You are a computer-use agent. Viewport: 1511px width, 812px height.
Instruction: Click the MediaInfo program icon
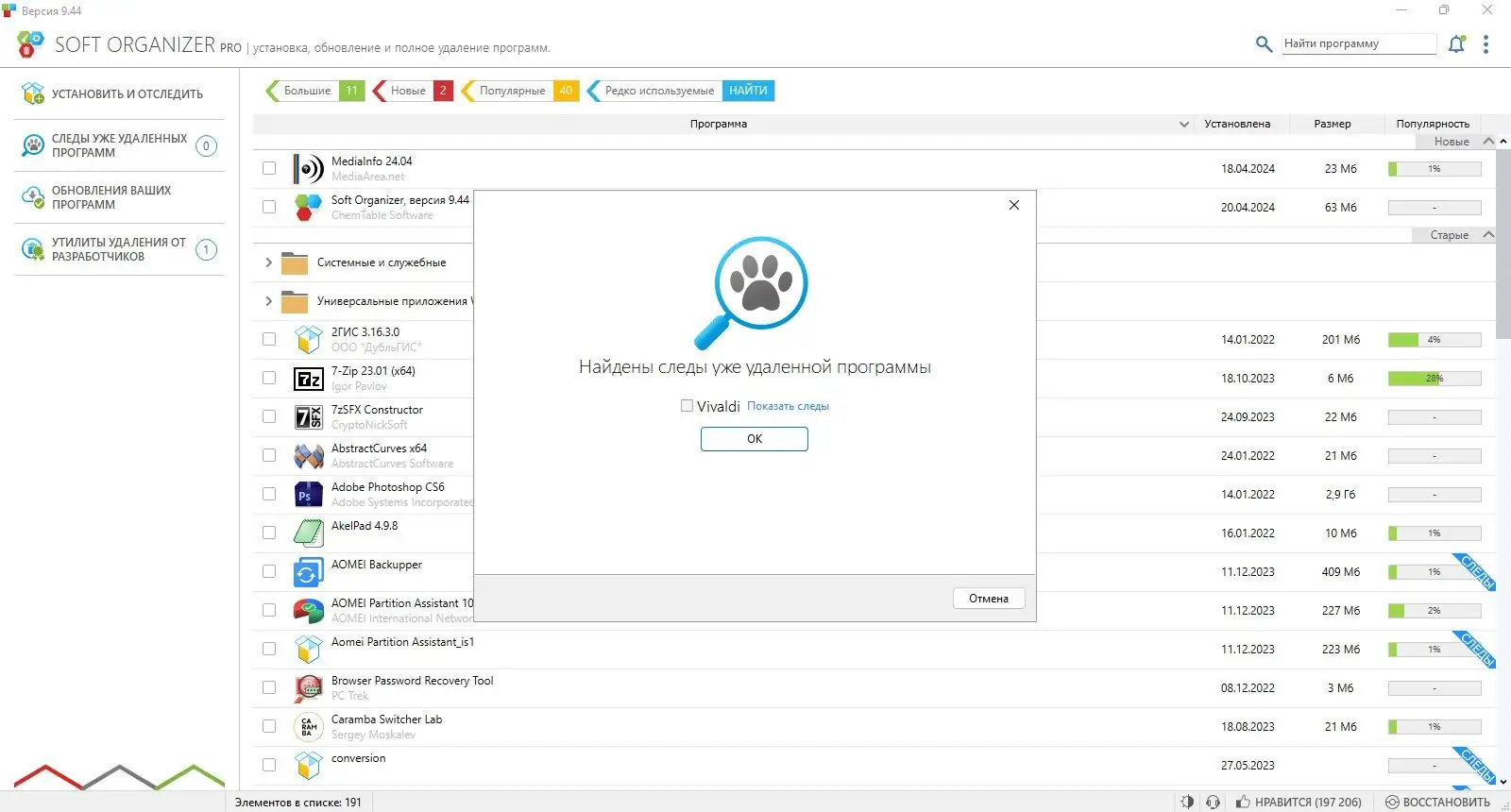click(309, 169)
